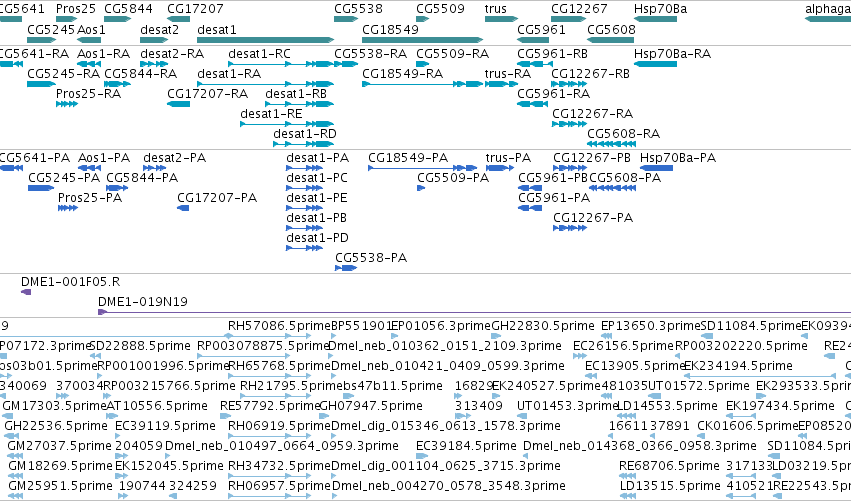
Task: Click the CG5538-PA protein label
Action: pyautogui.click(x=371, y=258)
